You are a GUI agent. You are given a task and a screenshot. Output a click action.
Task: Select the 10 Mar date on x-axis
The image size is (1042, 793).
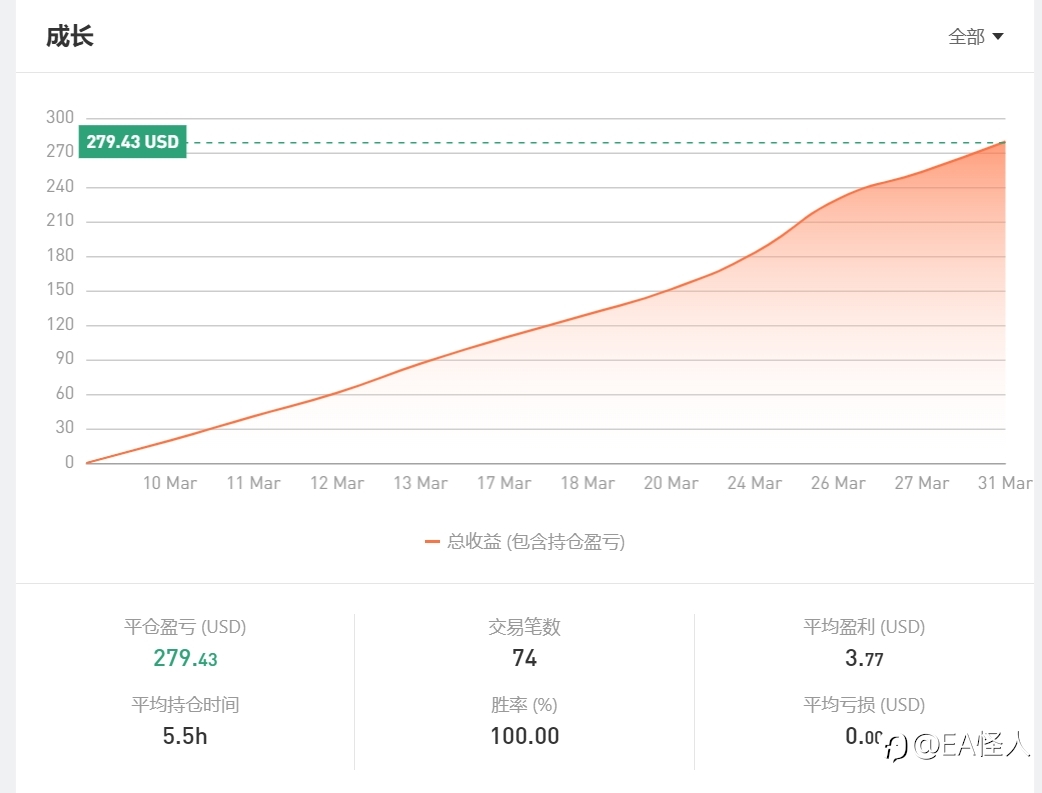tap(169, 483)
